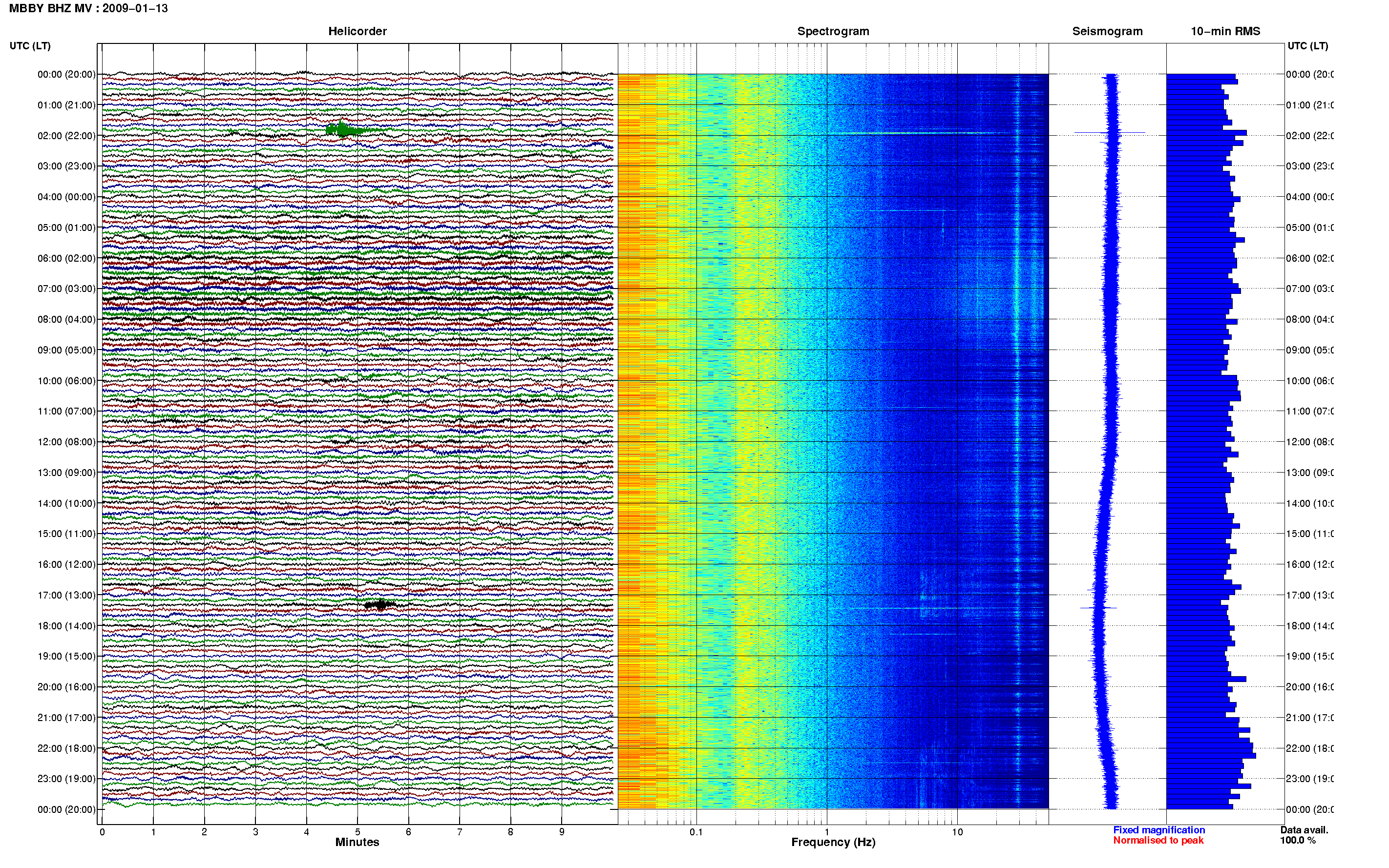
Task: Select left-axis time label "10:00 (06:00)"
Action: point(66,381)
